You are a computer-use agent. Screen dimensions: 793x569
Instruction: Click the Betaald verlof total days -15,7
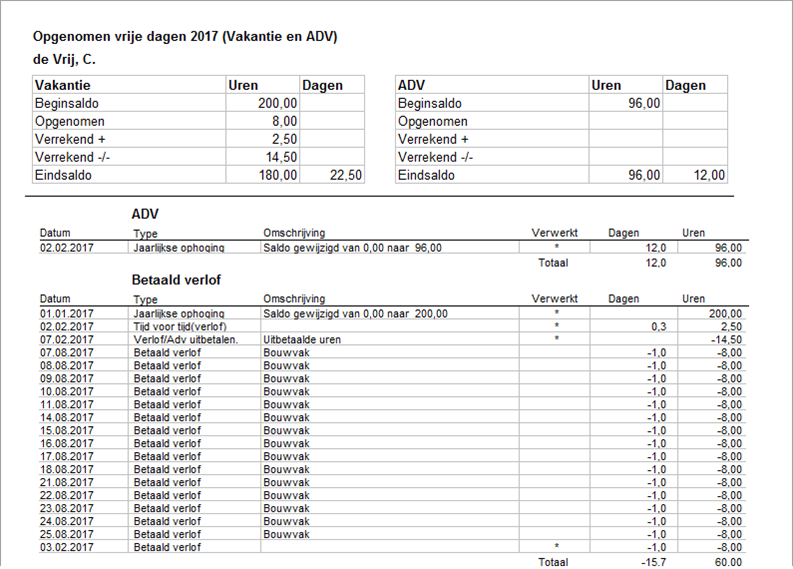click(654, 562)
